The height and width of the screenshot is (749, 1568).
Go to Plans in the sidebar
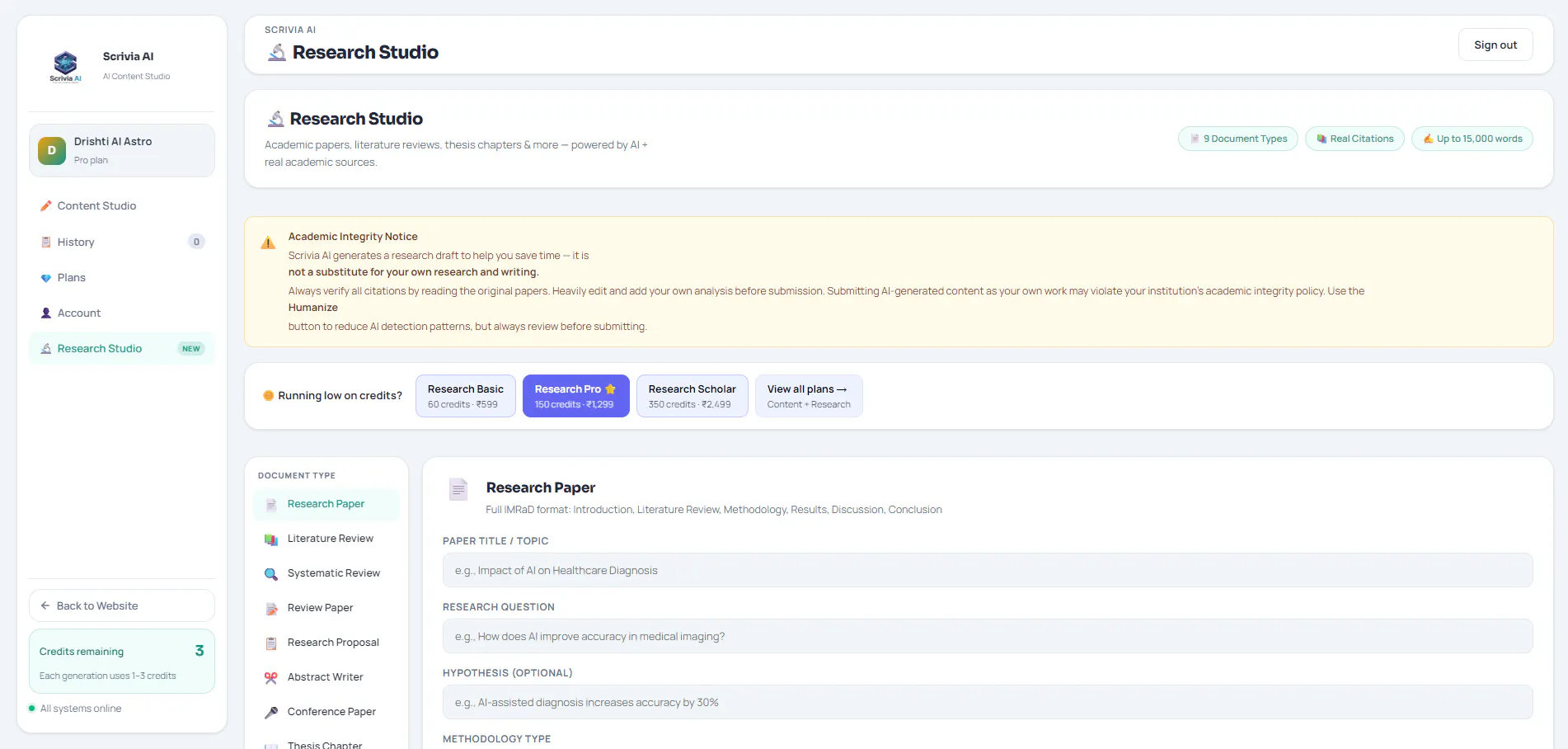(122, 278)
